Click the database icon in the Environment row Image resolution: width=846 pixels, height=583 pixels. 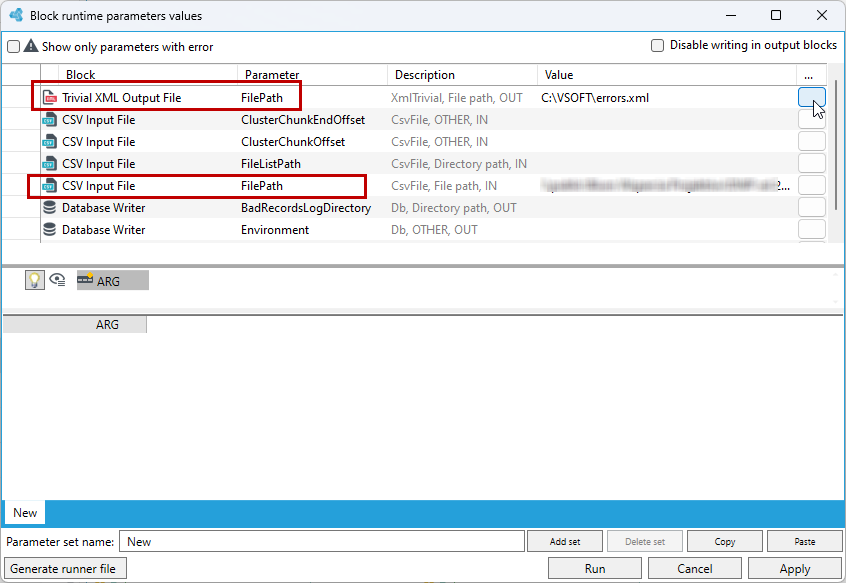coord(50,230)
